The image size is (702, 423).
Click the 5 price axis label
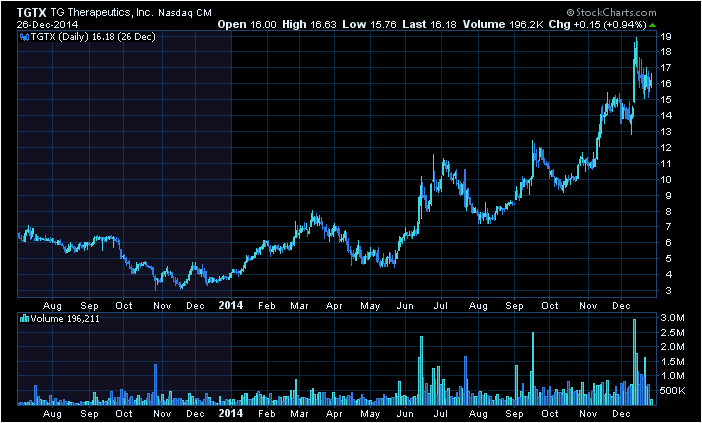[x=668, y=259]
